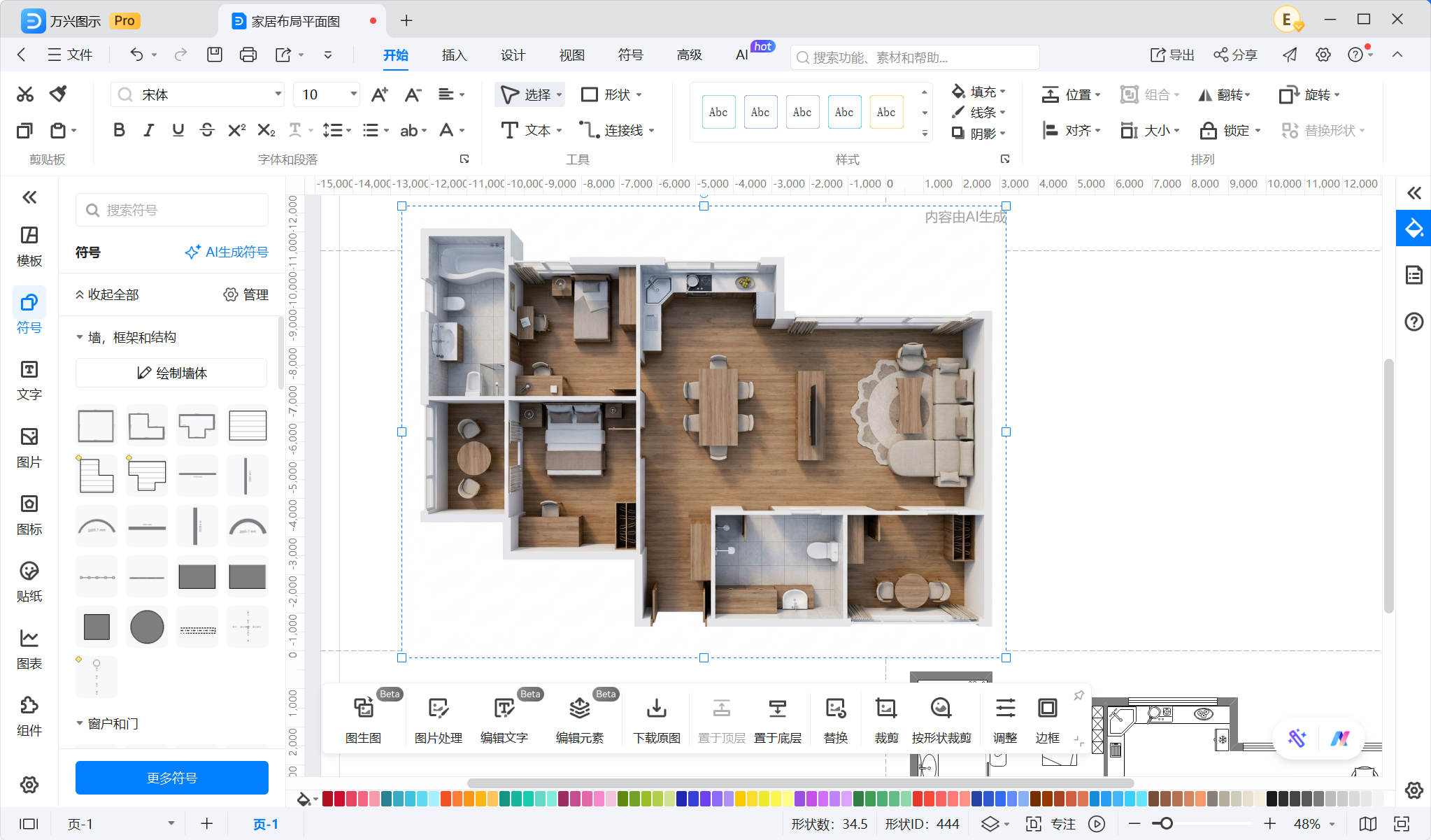Click the 导出 export button

[x=1173, y=55]
